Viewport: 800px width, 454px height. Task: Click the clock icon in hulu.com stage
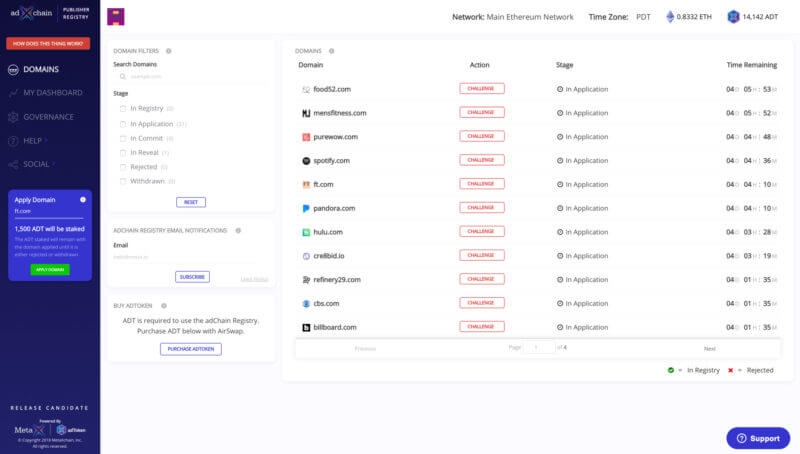(560, 232)
